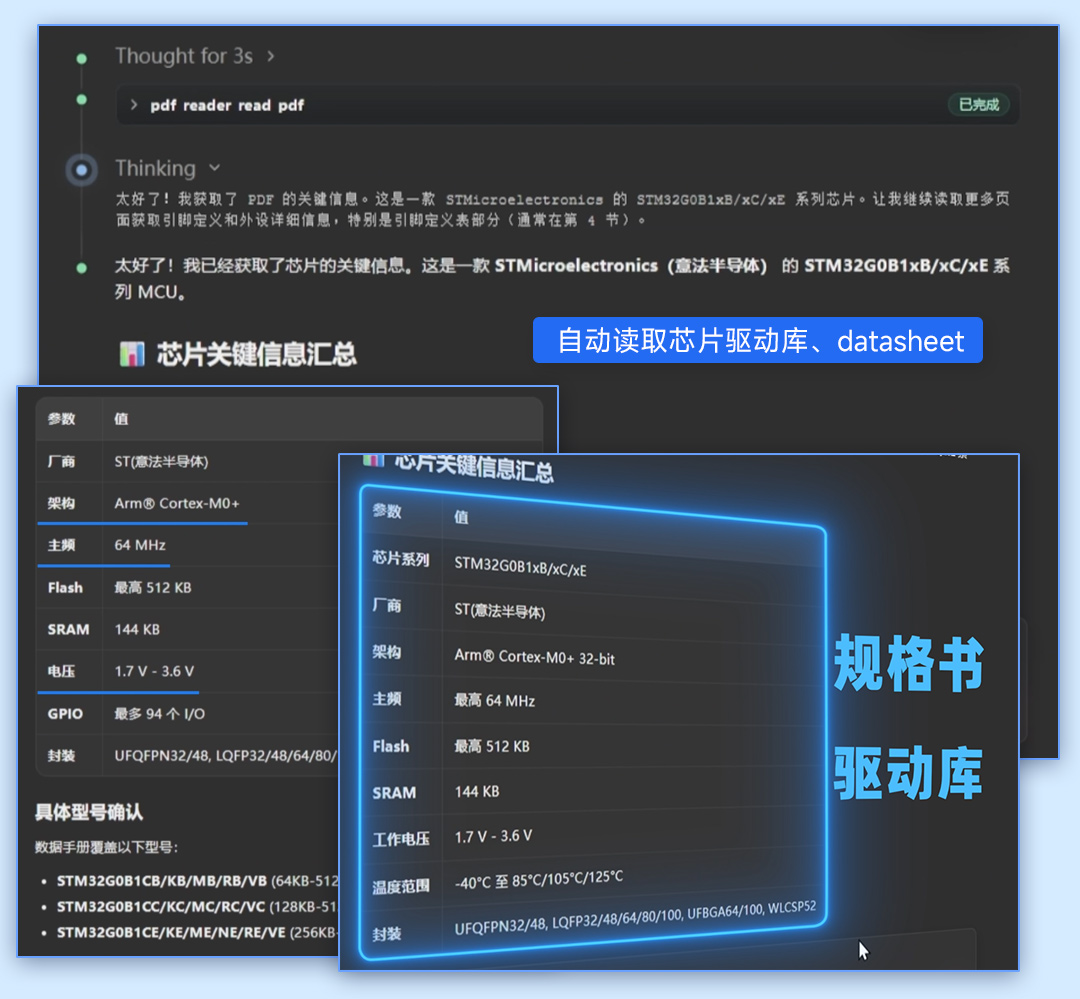This screenshot has width=1080, height=999.
Task: Select '144 KB' in the glowing table
Action: point(477,792)
